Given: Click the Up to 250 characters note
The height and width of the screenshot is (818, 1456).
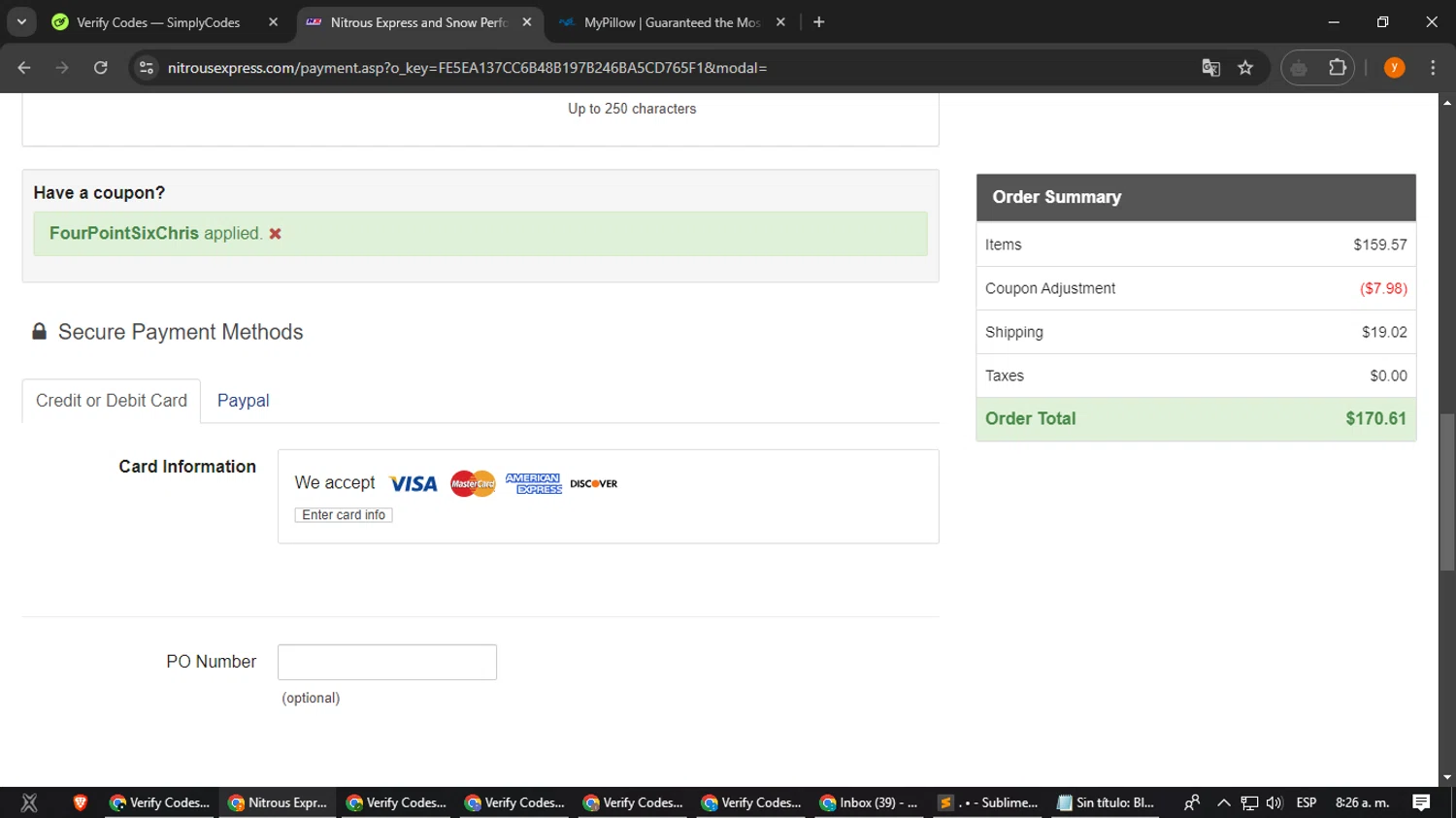Looking at the screenshot, I should [x=632, y=109].
